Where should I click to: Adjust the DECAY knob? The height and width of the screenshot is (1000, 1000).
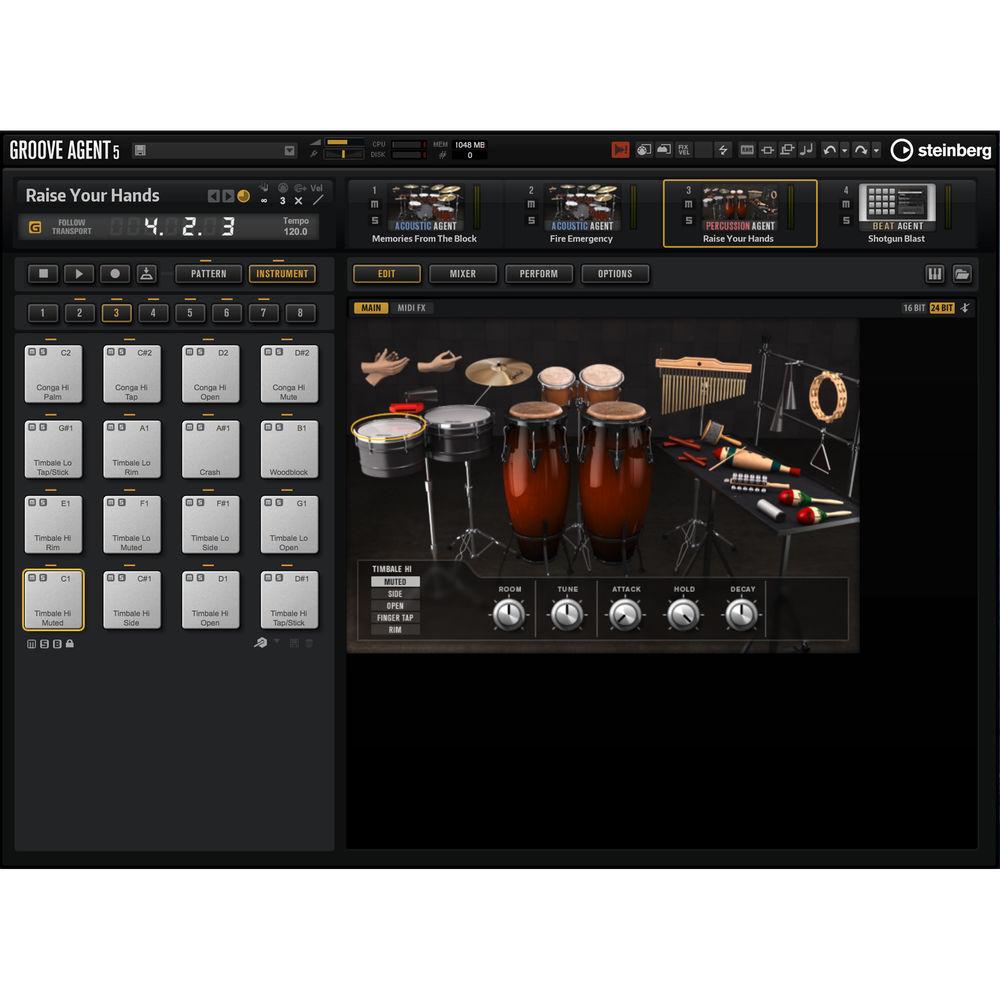tap(741, 611)
